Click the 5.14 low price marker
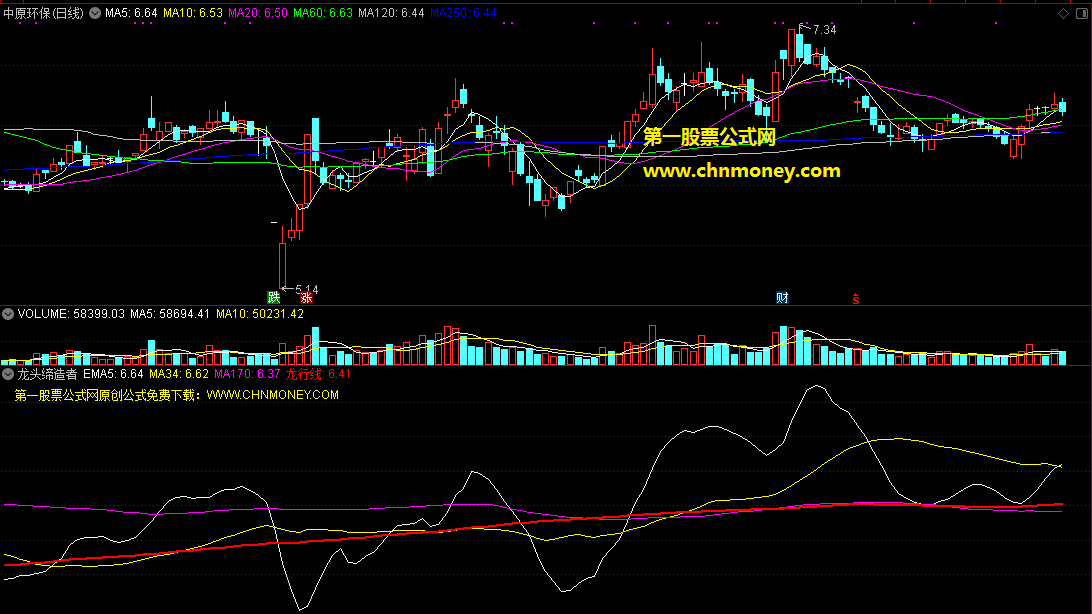The width and height of the screenshot is (1092, 614). [x=306, y=288]
